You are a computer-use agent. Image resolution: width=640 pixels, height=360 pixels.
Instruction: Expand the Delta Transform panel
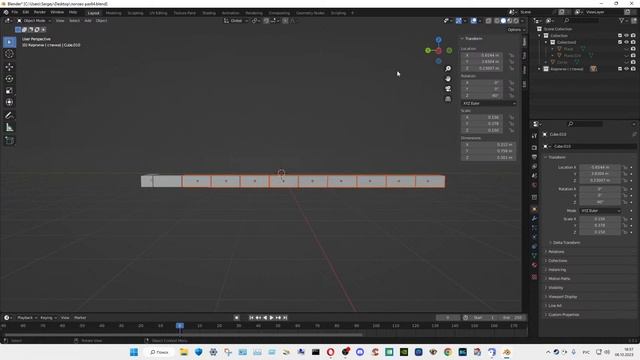[x=566, y=242]
